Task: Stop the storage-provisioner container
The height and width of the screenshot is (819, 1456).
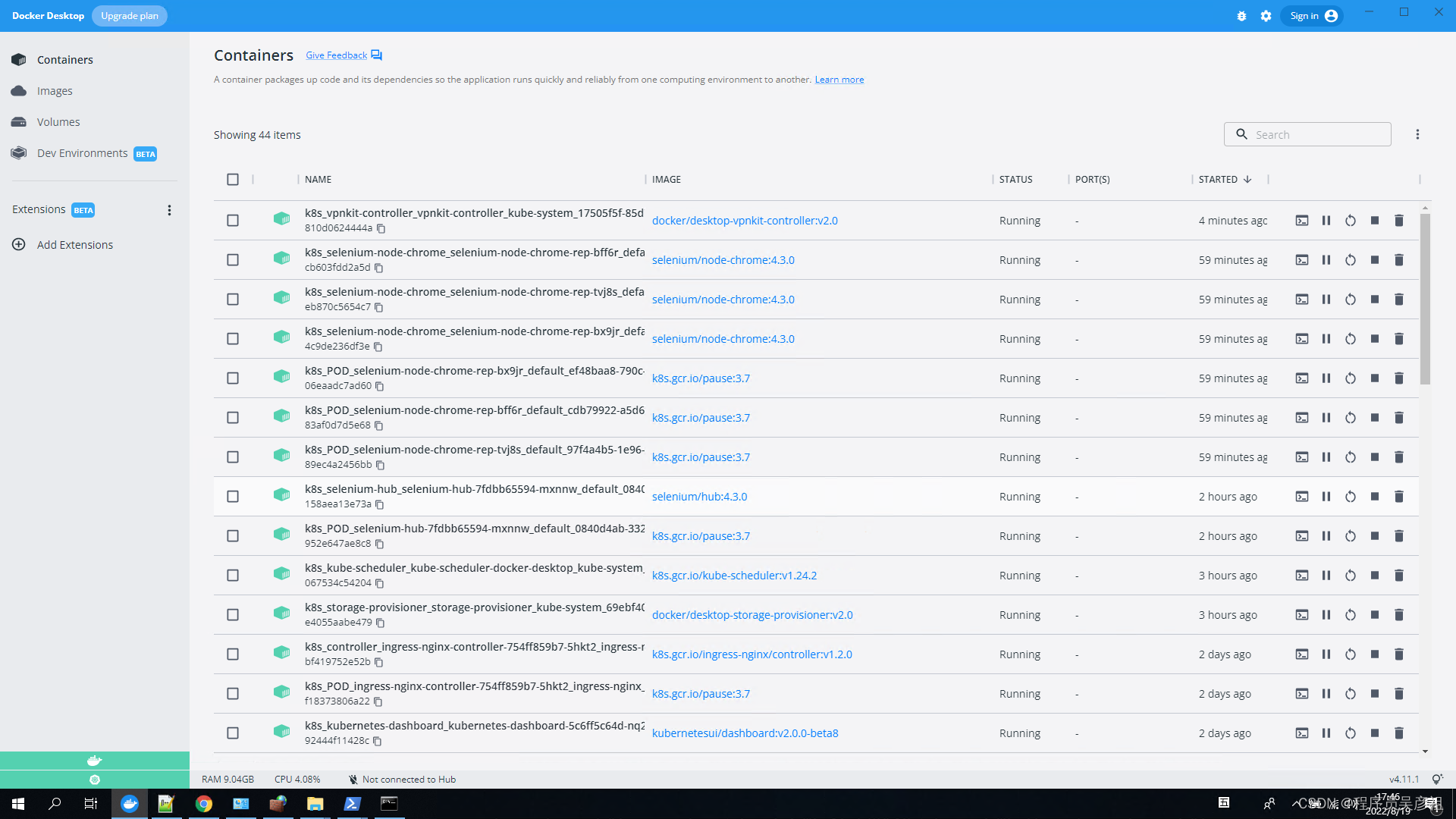Action: tap(1375, 615)
